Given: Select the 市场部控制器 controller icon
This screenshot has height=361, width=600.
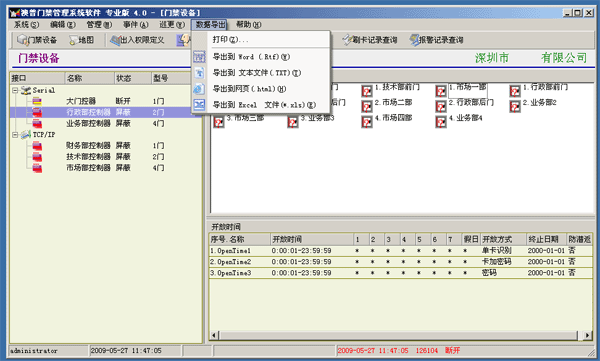Looking at the screenshot, I should click(x=37, y=168).
